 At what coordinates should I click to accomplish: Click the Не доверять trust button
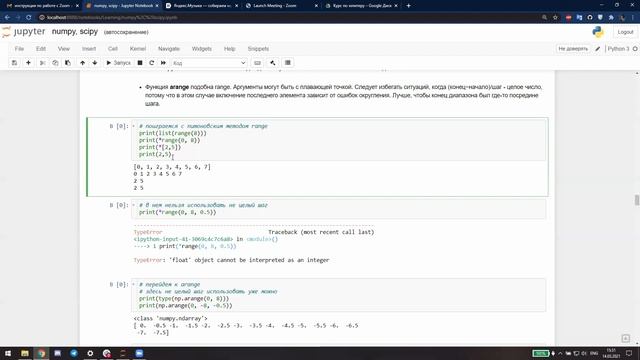click(573, 49)
